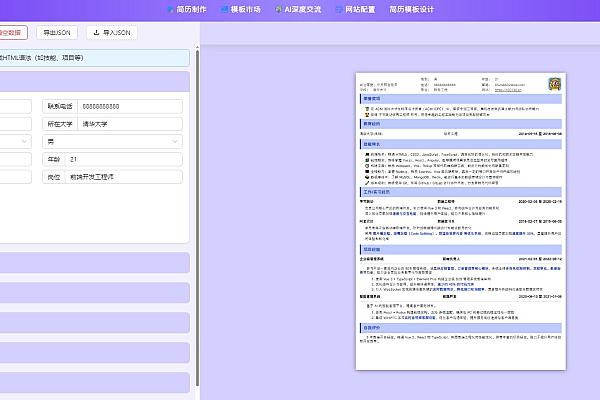Open the gender dropdown showing 男
Screen dimensions: 600x400
tap(112, 142)
